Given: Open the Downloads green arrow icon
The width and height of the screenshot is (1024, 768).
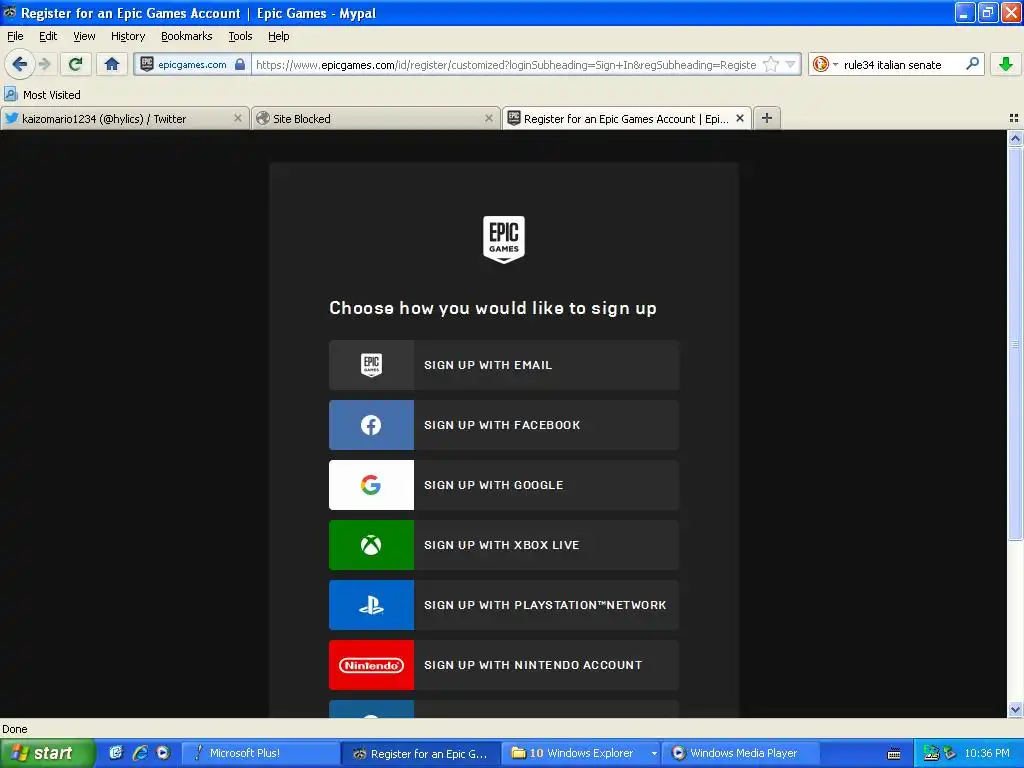Looking at the screenshot, I should coord(1006,64).
